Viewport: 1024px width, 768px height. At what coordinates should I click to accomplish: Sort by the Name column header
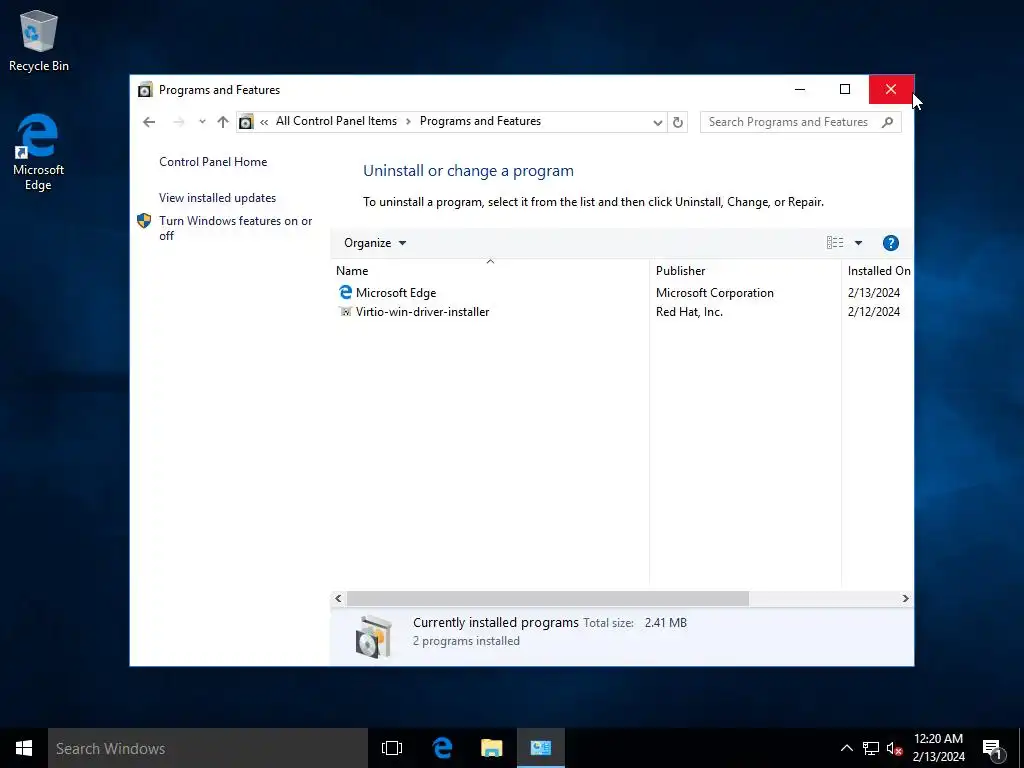pos(490,270)
